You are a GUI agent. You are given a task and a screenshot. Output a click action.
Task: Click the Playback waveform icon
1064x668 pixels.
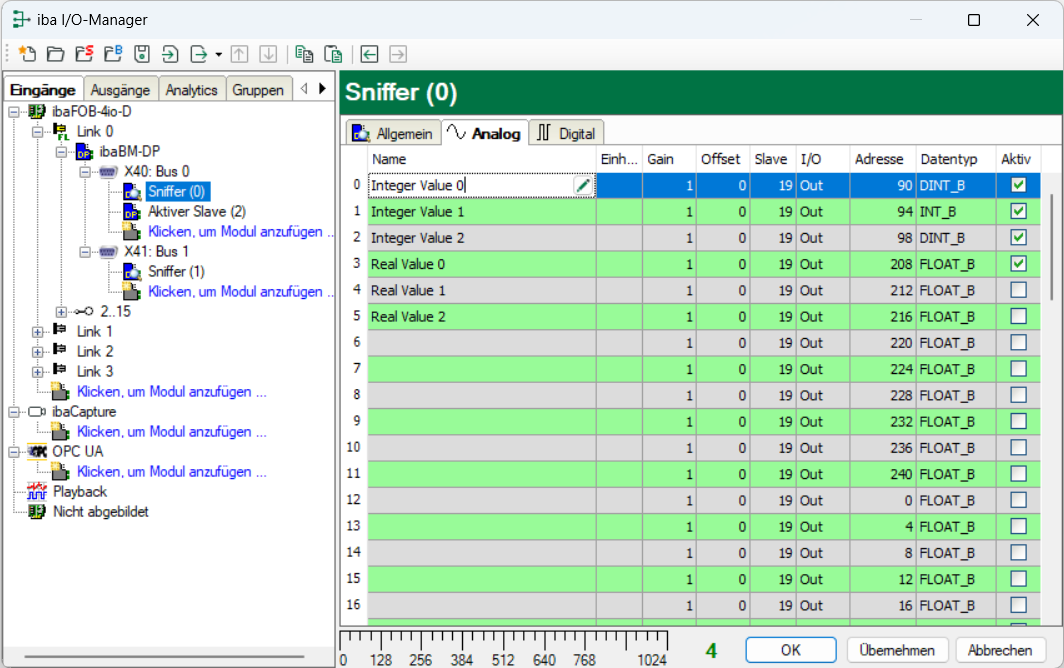[x=37, y=491]
